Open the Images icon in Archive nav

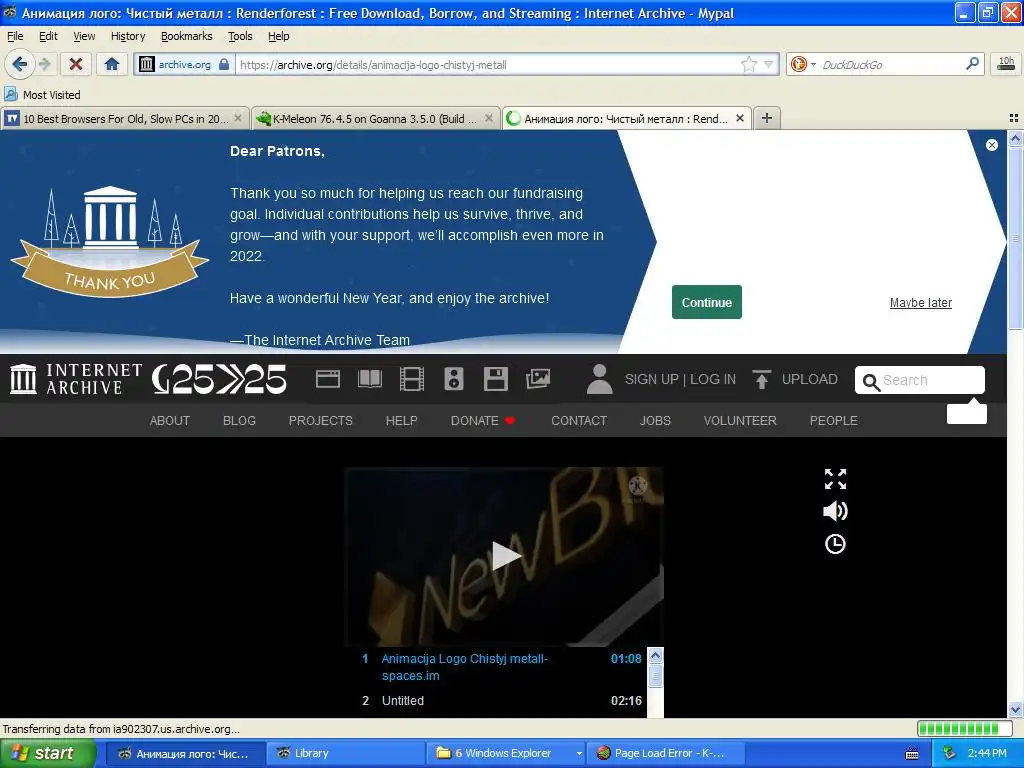tap(537, 379)
